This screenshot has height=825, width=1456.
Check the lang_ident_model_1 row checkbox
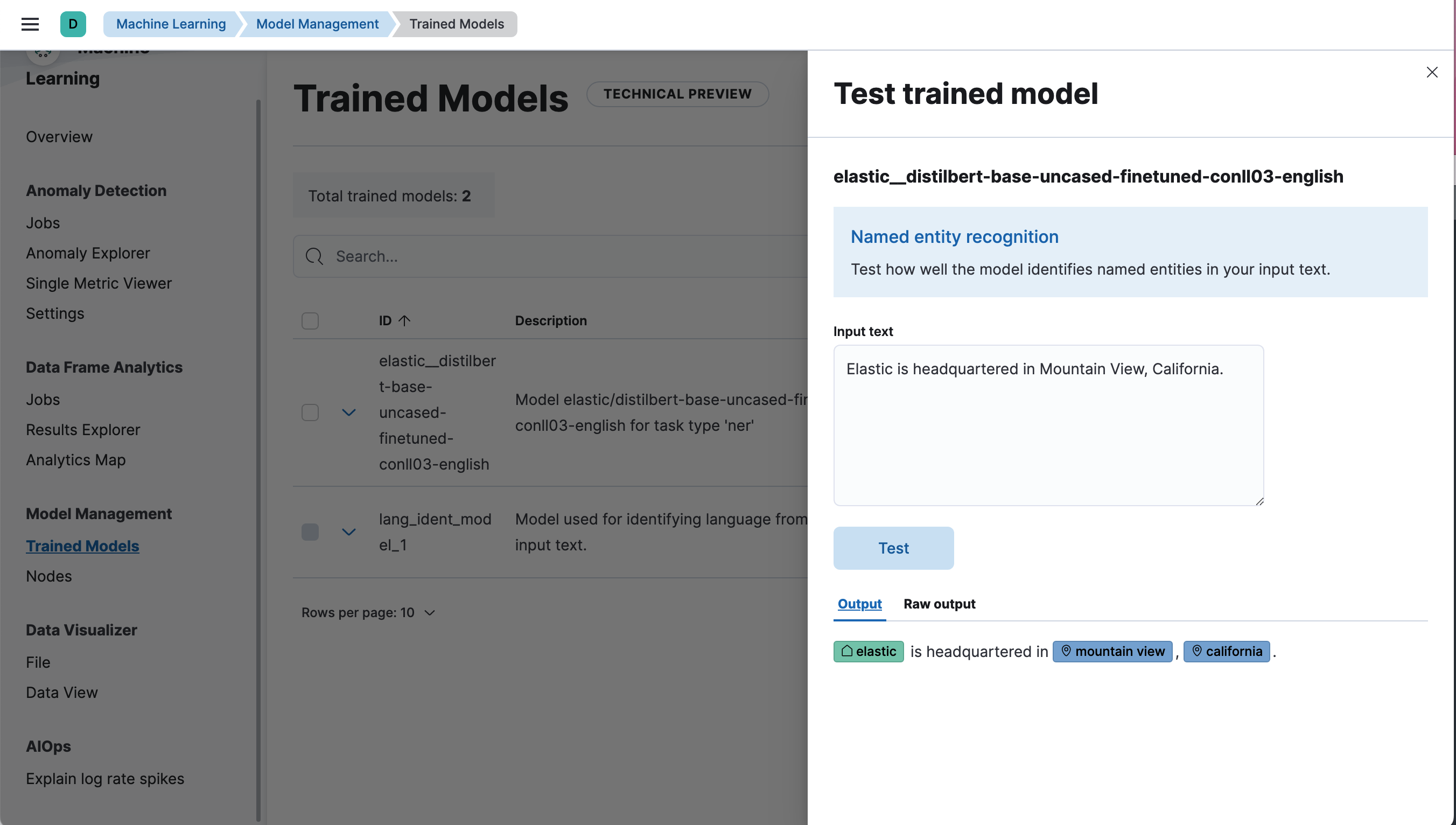click(x=310, y=532)
